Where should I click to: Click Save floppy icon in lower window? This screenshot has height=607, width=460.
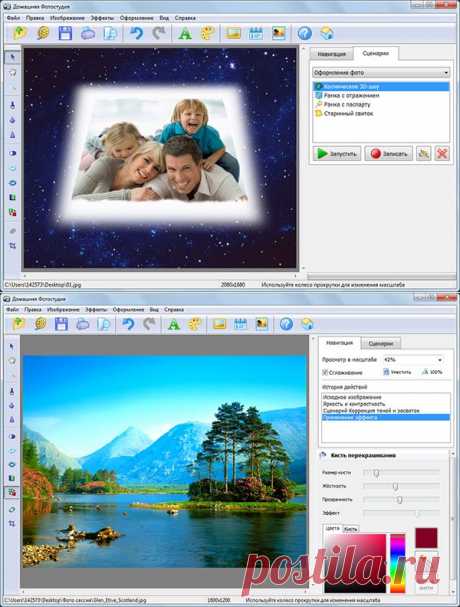tap(61, 324)
